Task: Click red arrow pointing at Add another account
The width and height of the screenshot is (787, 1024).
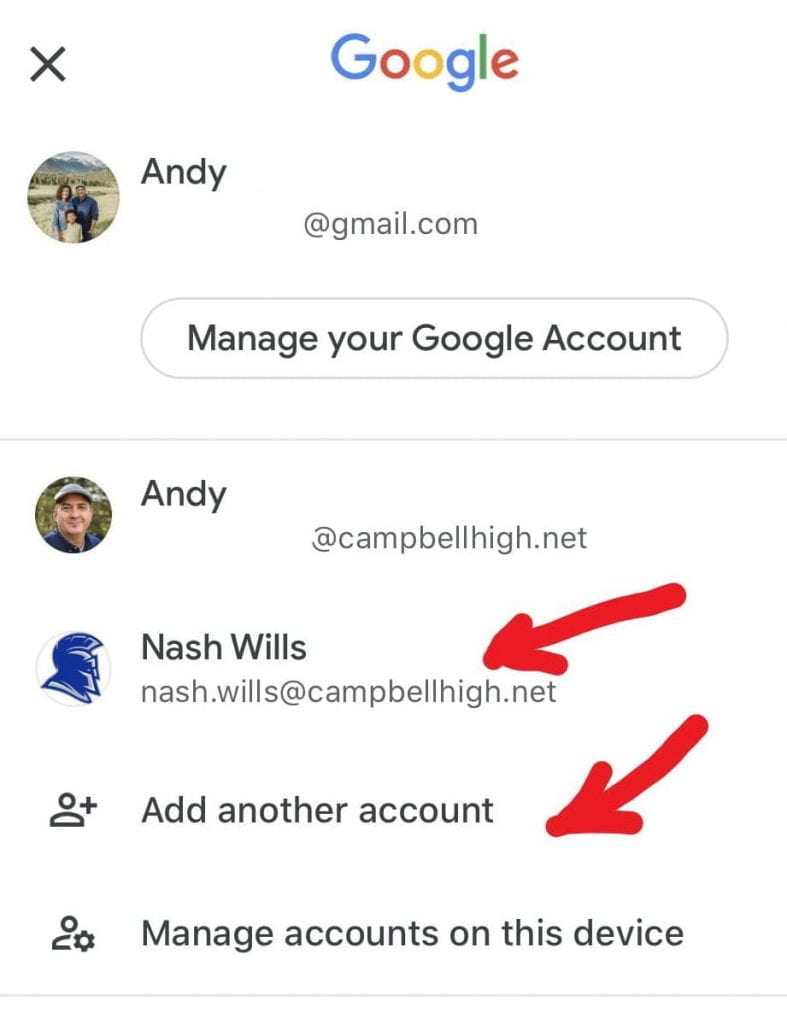Action: (627, 776)
